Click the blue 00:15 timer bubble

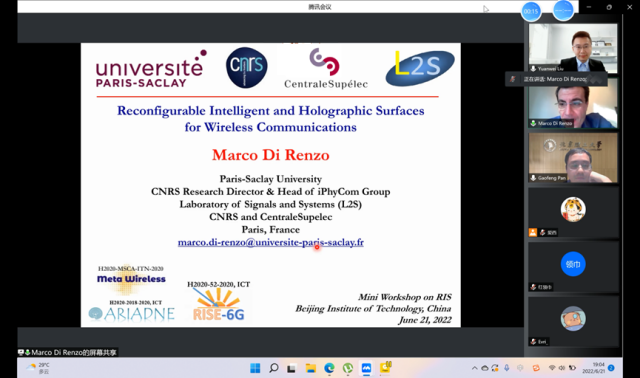pyautogui.click(x=531, y=11)
